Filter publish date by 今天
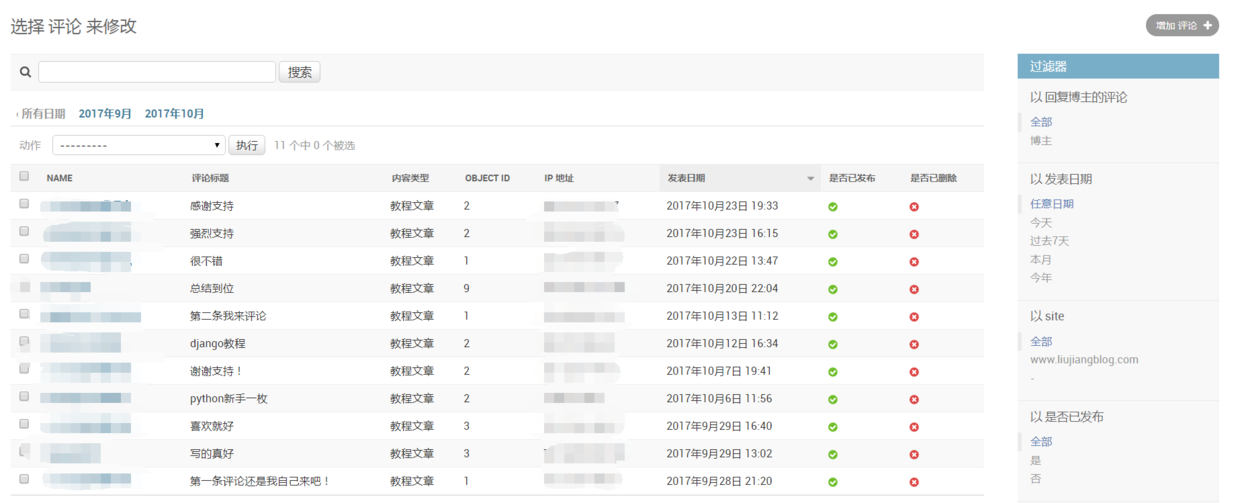 click(x=1041, y=222)
